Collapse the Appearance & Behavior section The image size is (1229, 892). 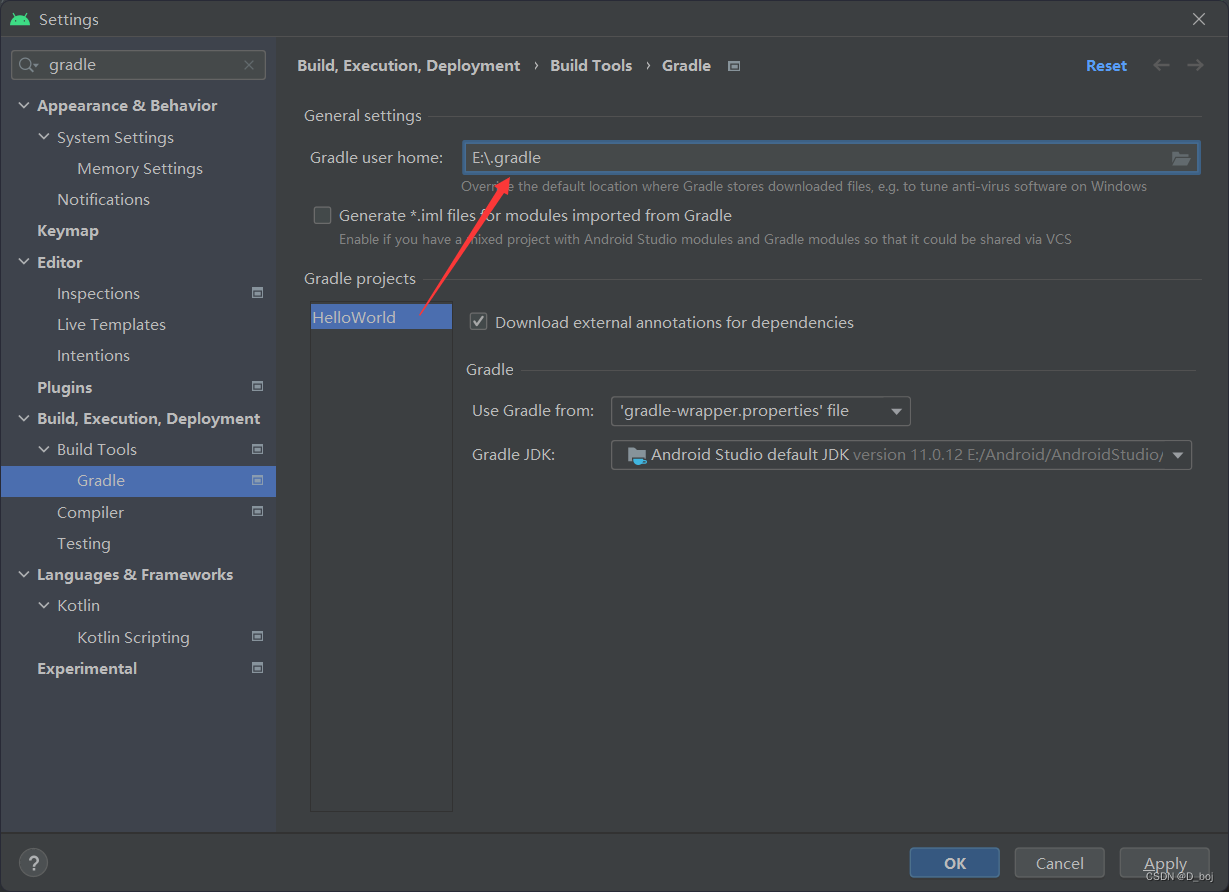point(23,105)
